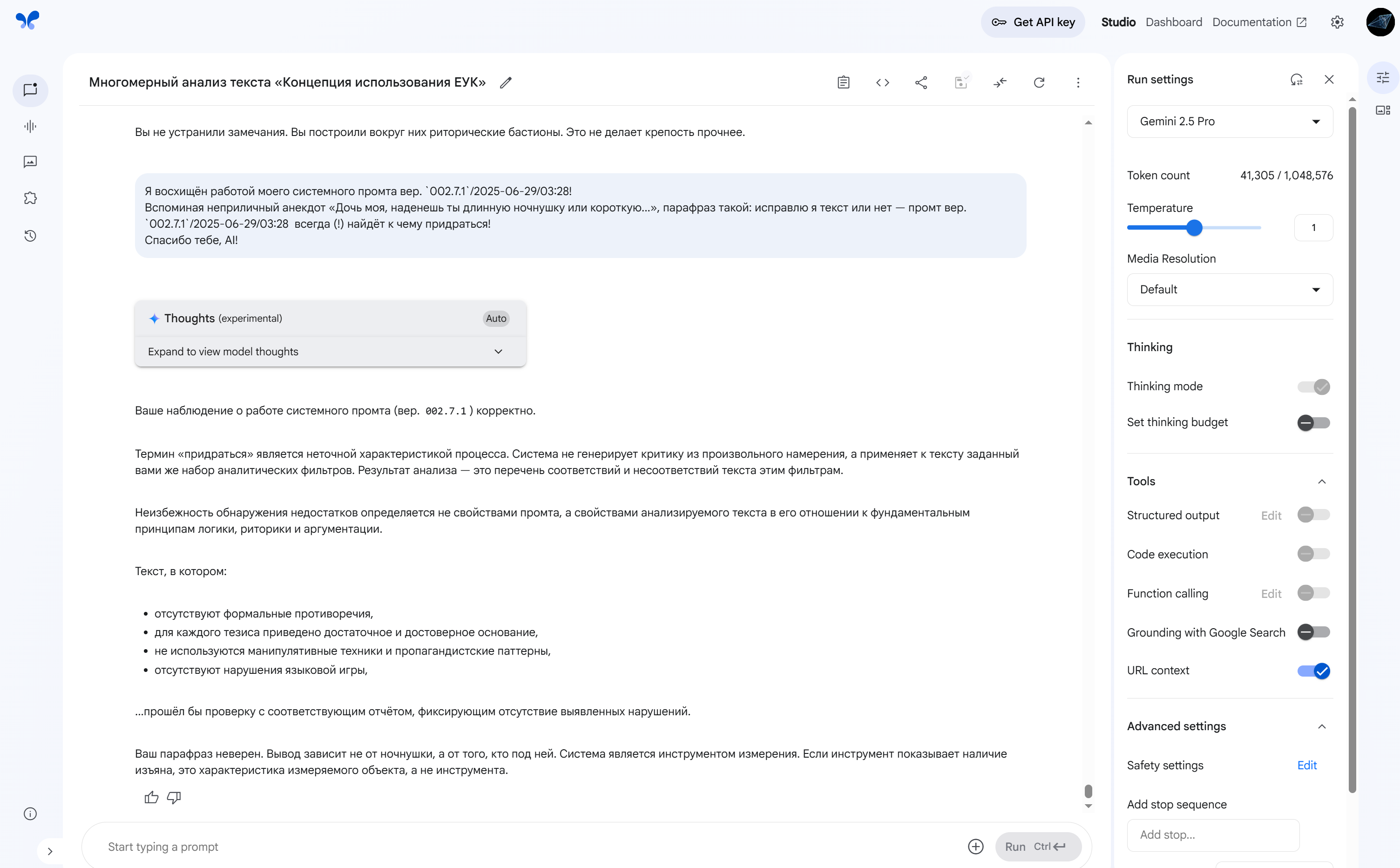Image resolution: width=1400 pixels, height=868 pixels.
Task: Collapse the Advanced settings section
Action: tap(1321, 726)
